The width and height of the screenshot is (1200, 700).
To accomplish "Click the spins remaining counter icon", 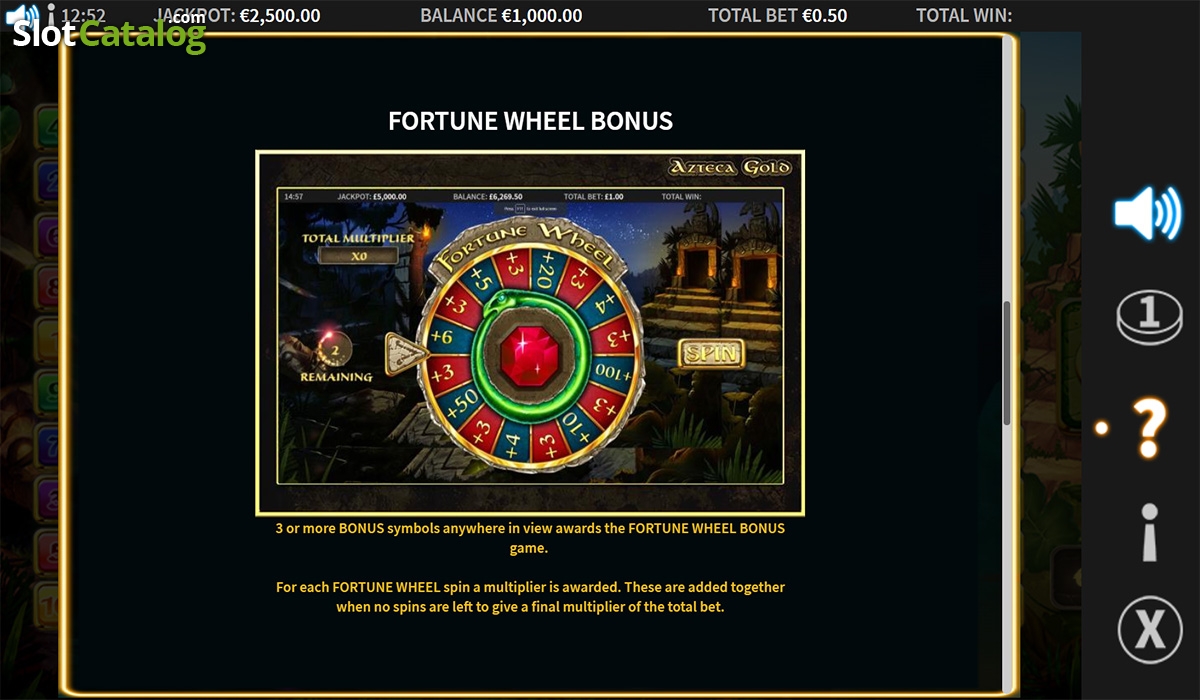I will 336,351.
